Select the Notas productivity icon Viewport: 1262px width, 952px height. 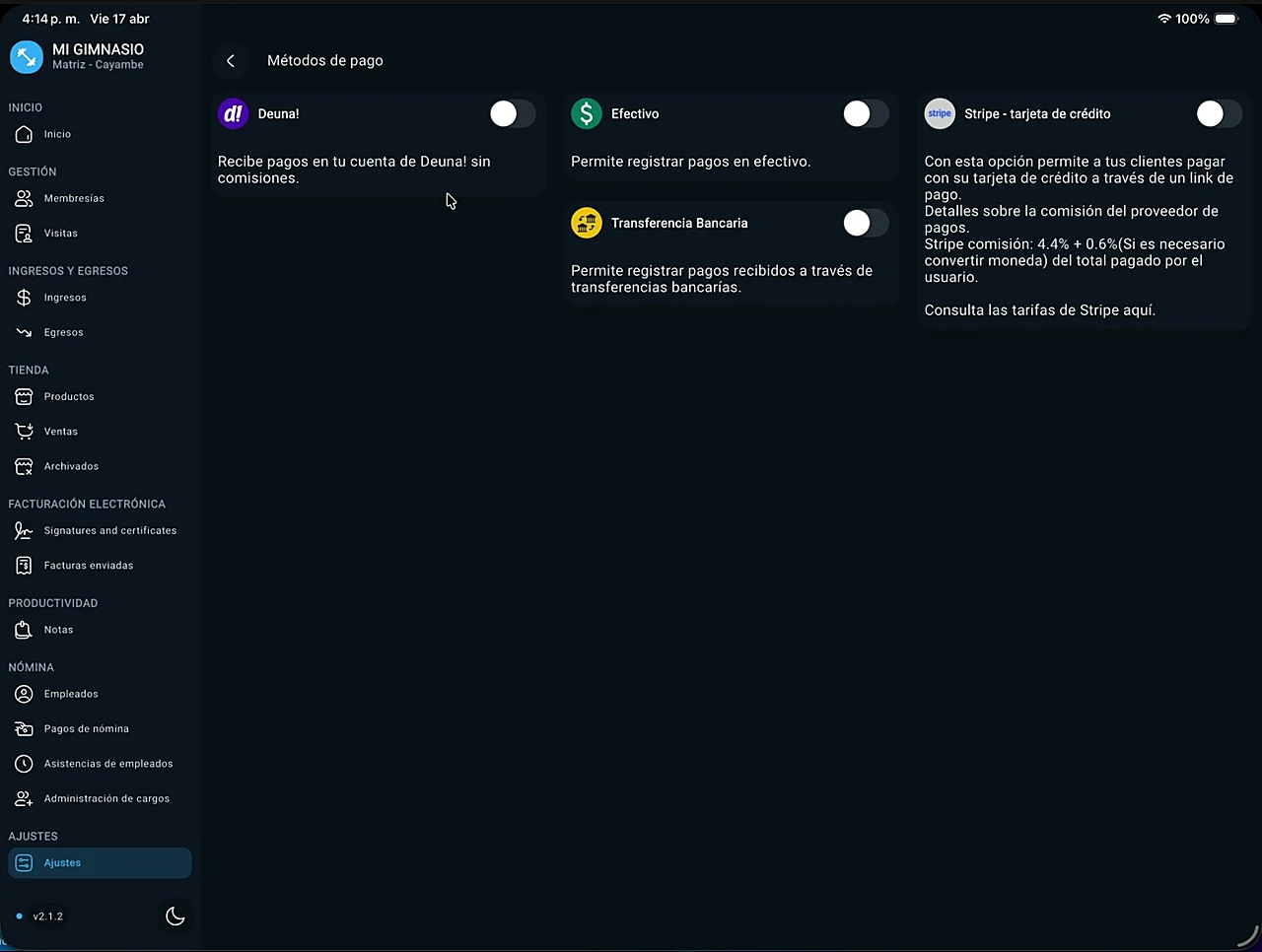[58, 629]
